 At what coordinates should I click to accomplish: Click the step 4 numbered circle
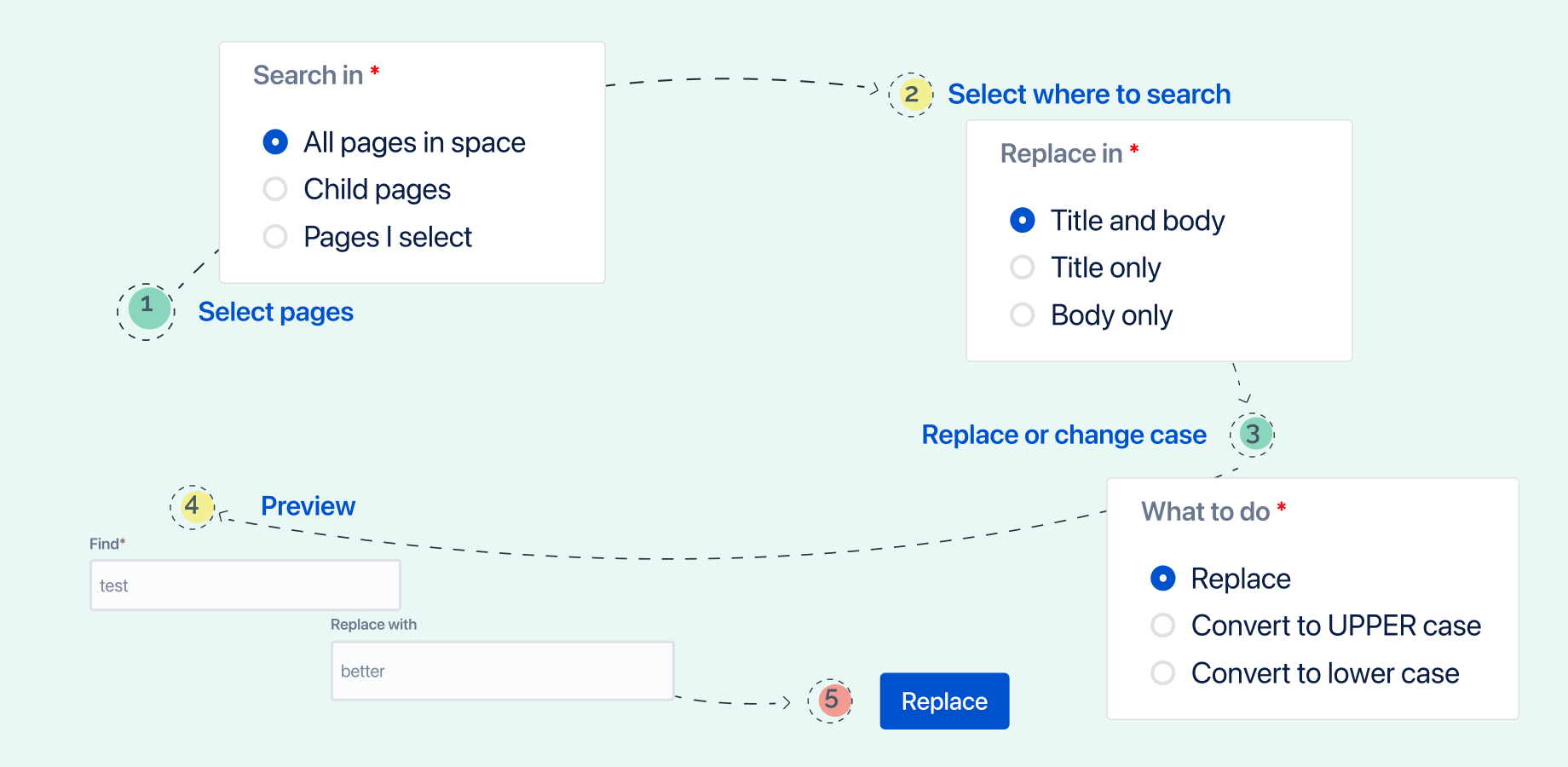coord(193,507)
